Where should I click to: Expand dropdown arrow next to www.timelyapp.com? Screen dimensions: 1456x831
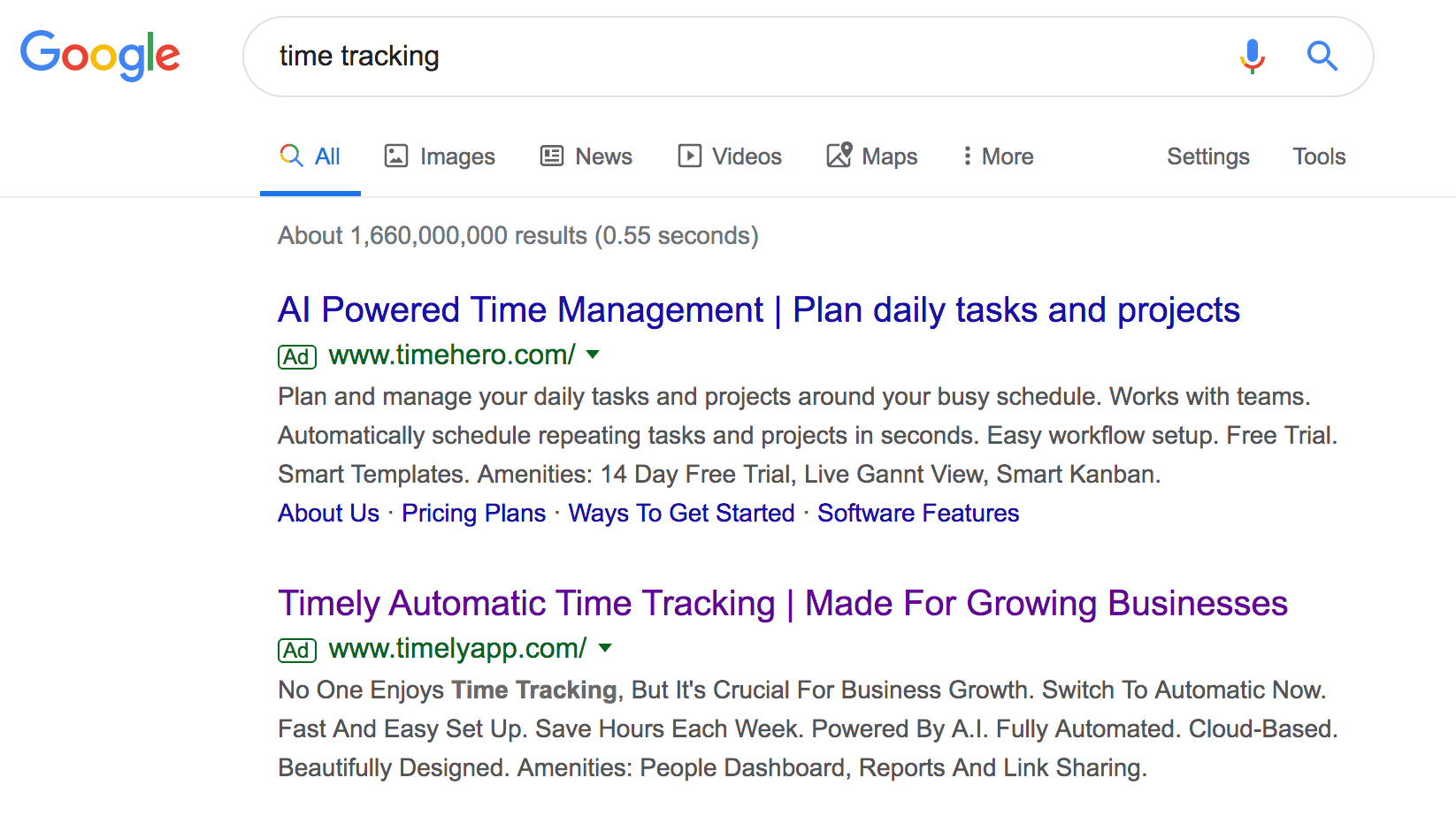coord(605,648)
